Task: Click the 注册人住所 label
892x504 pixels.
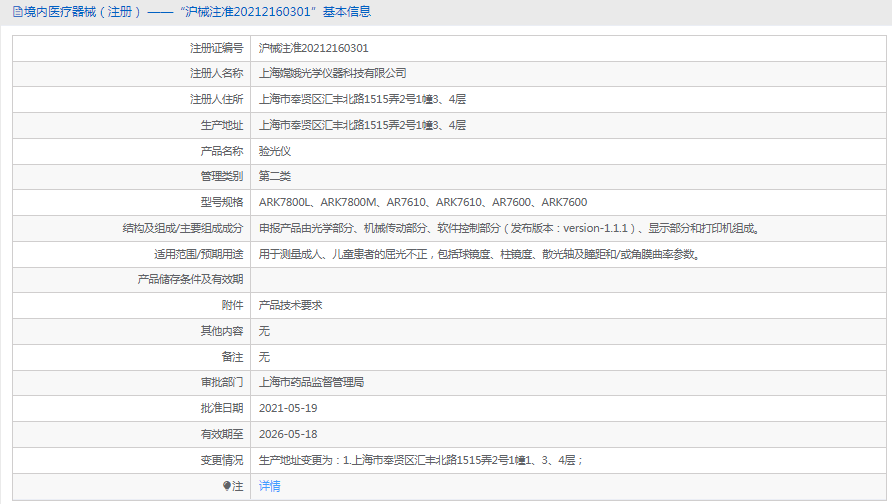Action: (216, 100)
